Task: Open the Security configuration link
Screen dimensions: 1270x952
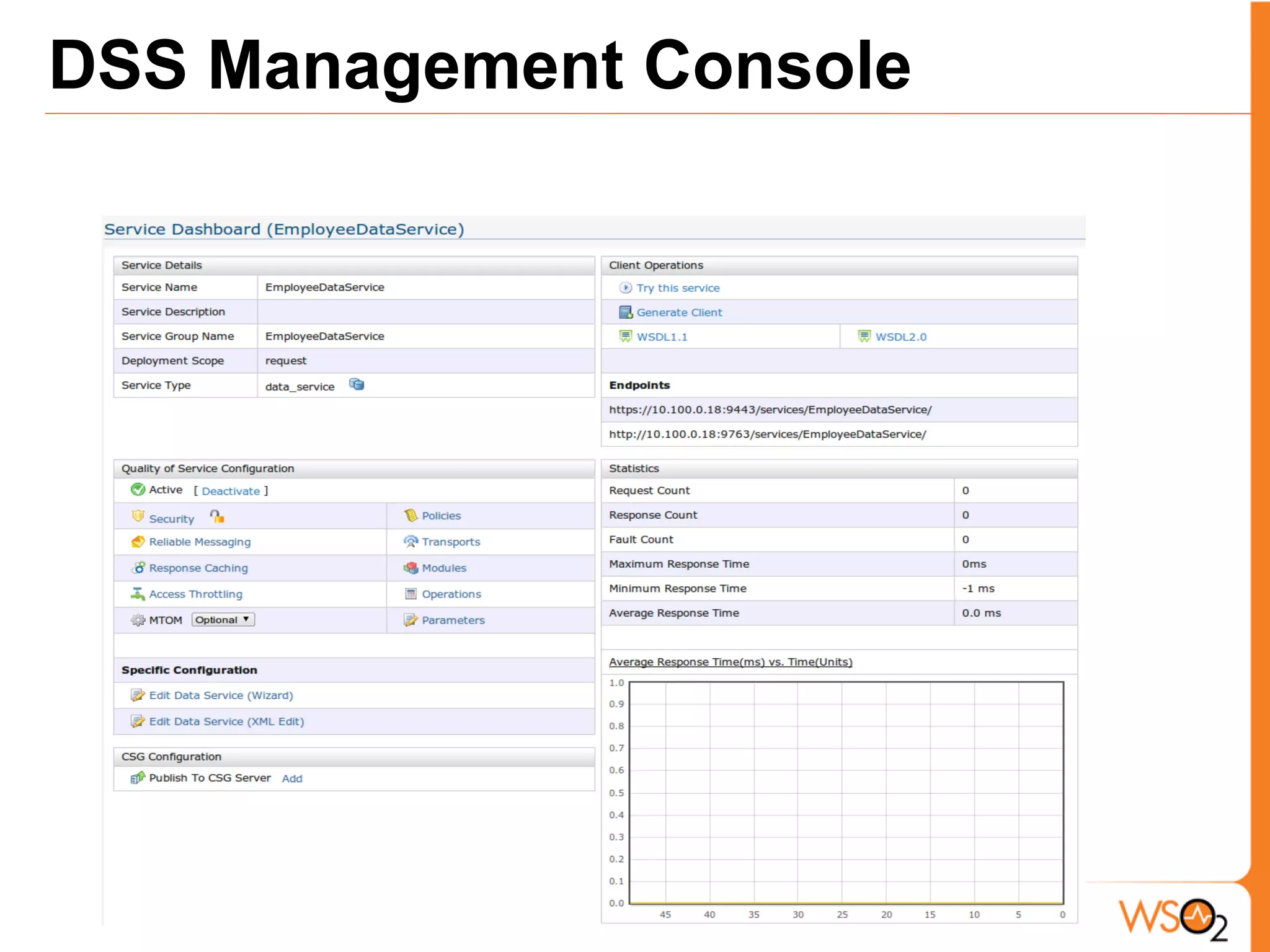Action: pos(171,519)
